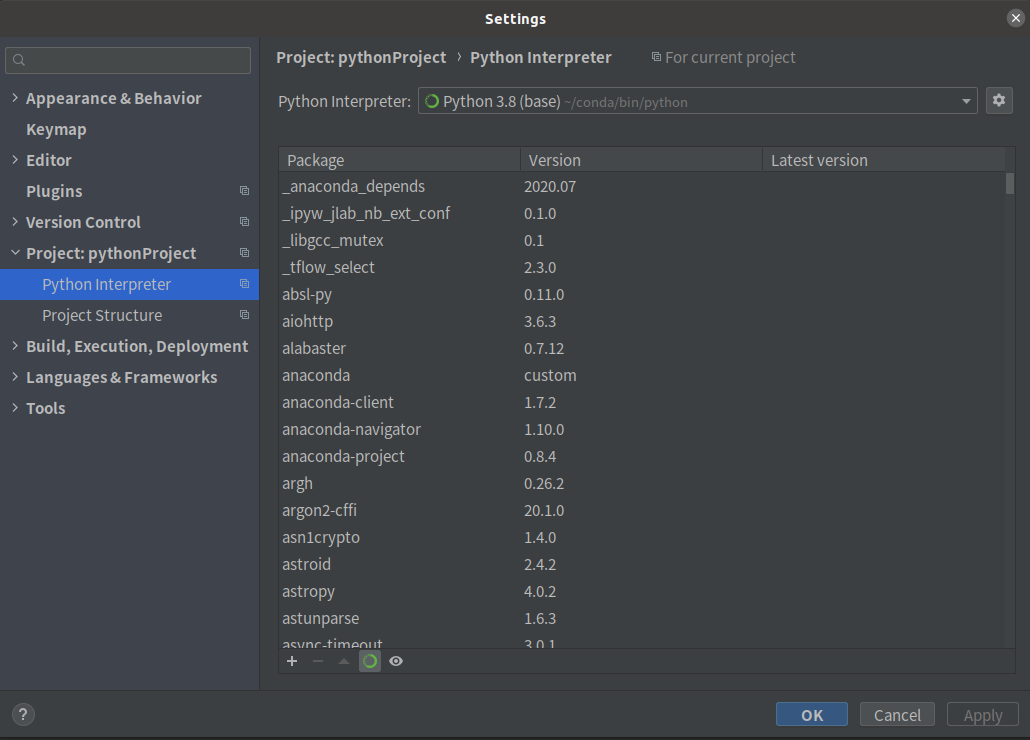Select the anaconda-client package row
Viewport: 1030px width, 740px height.
tap(642, 402)
